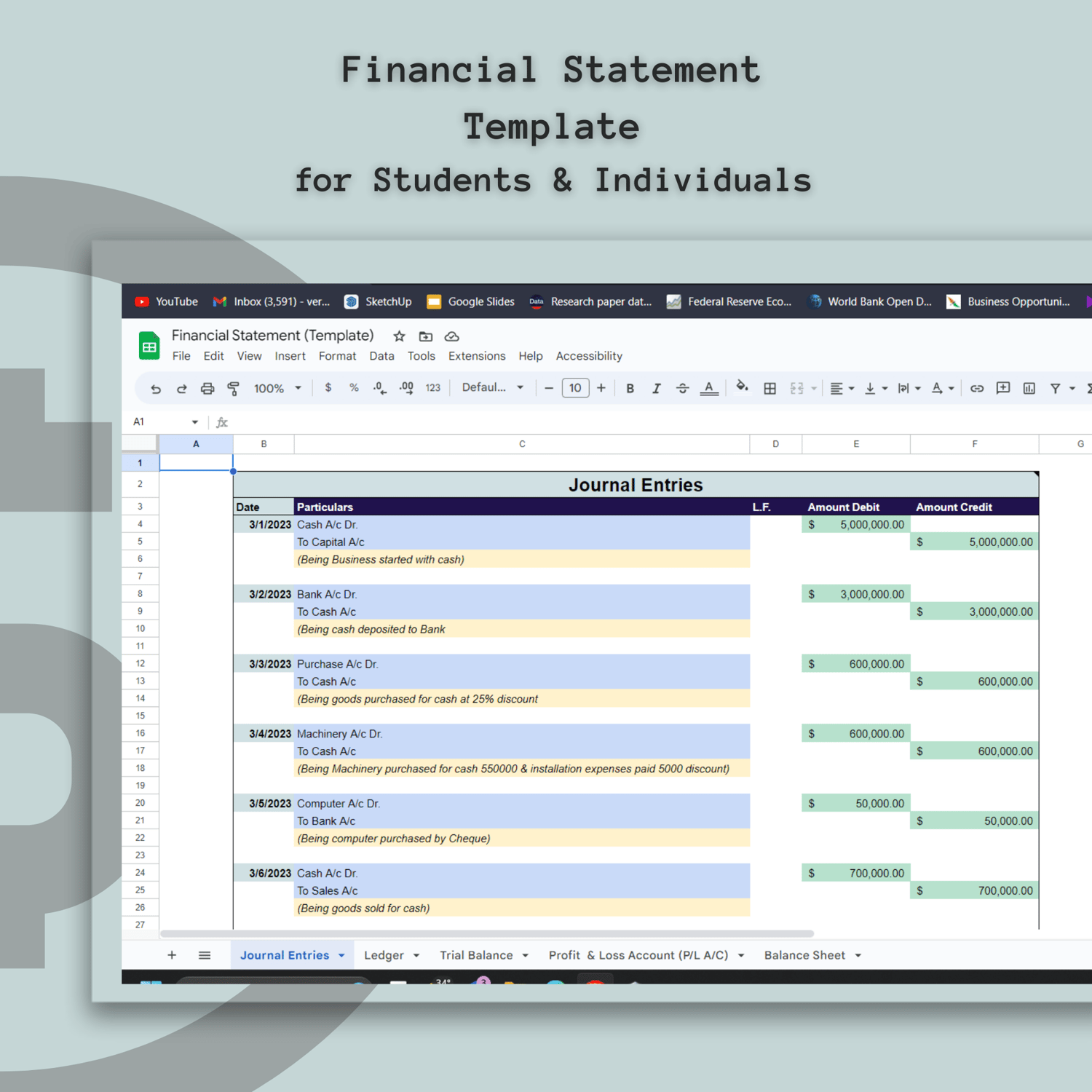
Task: Open the borders tool
Action: pyautogui.click(x=769, y=389)
